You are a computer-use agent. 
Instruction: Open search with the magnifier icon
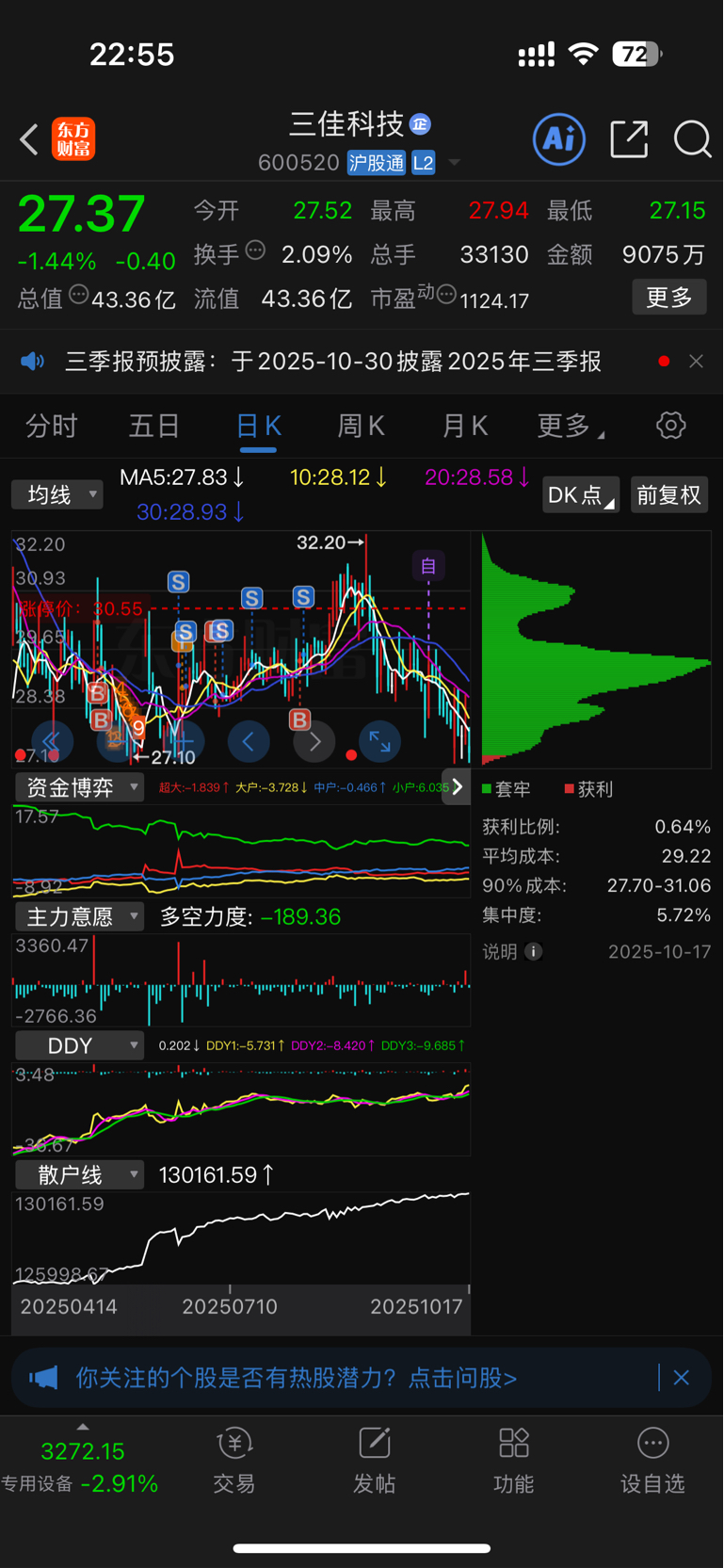pos(692,139)
